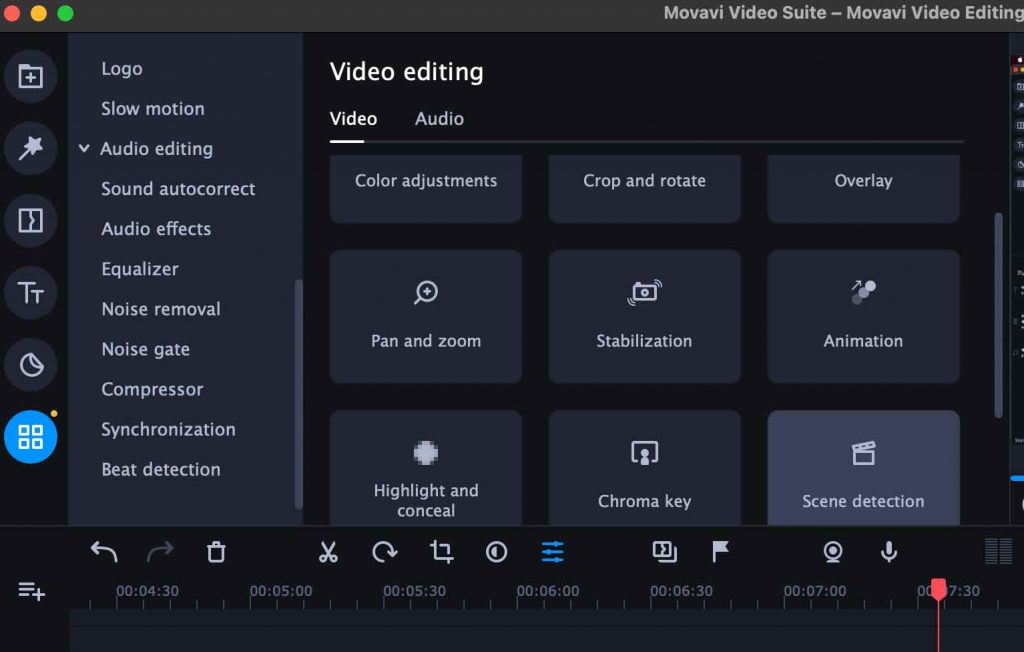This screenshot has height=652, width=1024.
Task: Click the webcam recording icon
Action: (833, 551)
